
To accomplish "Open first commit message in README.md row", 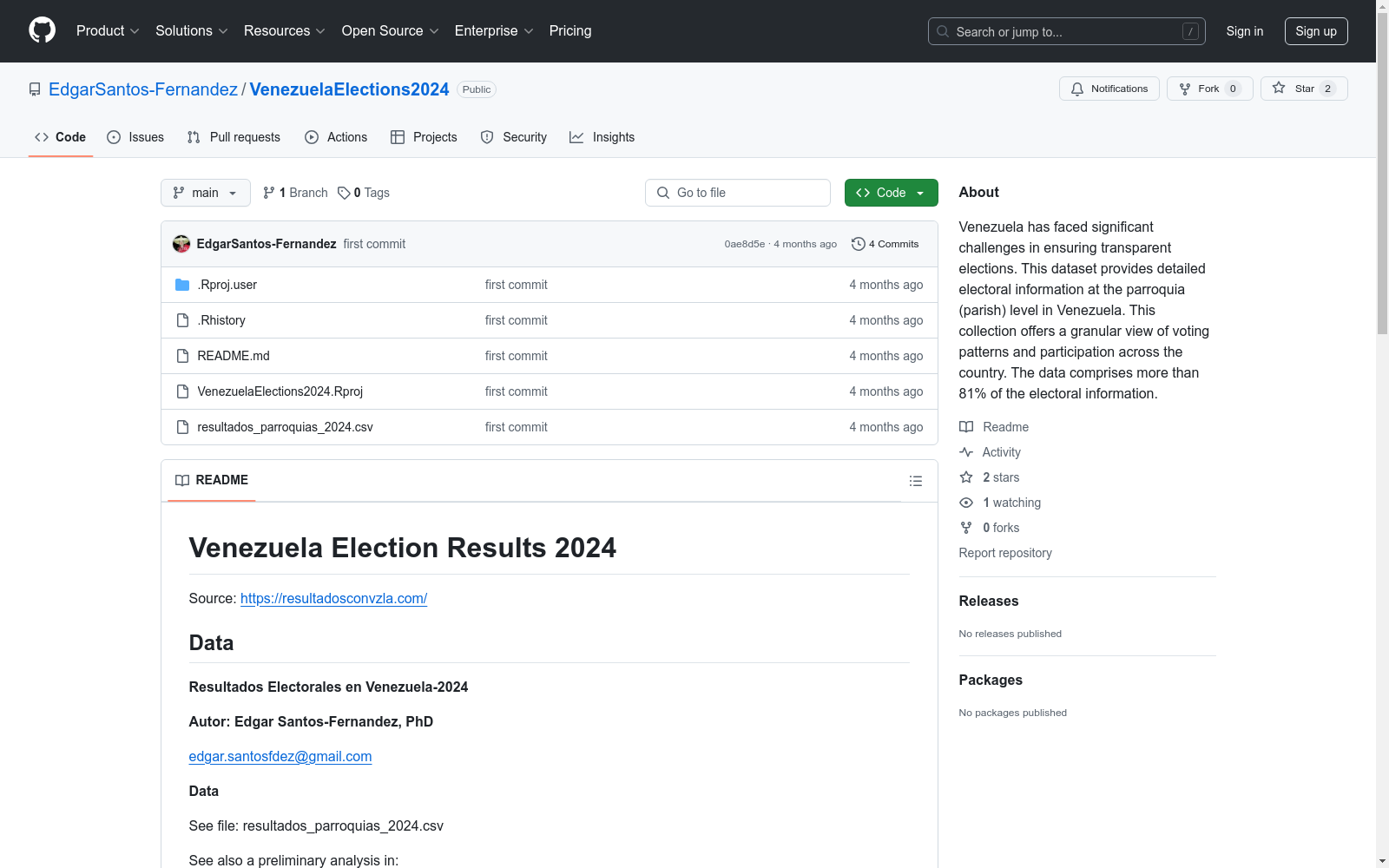I will click(517, 356).
